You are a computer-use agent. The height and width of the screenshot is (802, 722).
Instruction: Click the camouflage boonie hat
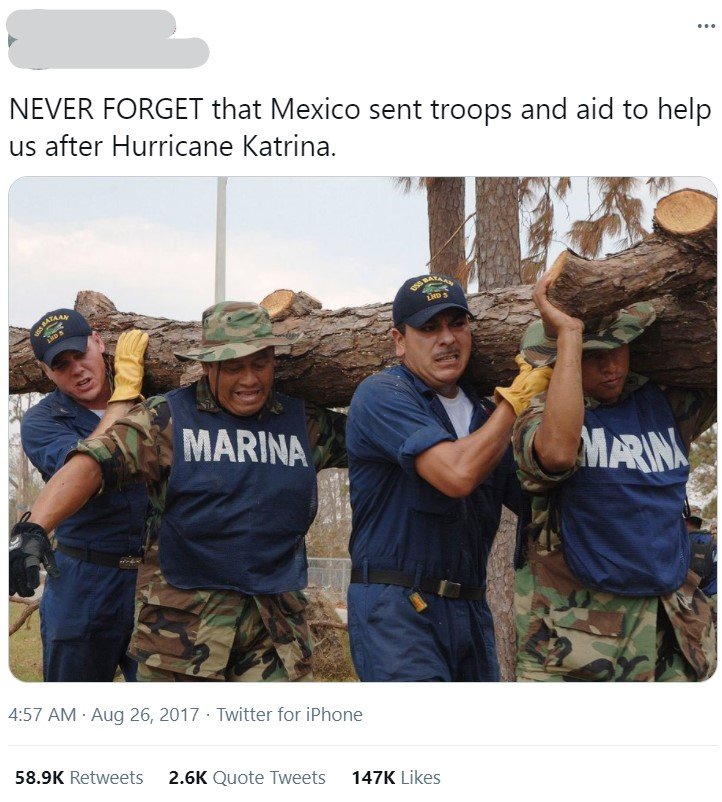pyautogui.click(x=239, y=330)
